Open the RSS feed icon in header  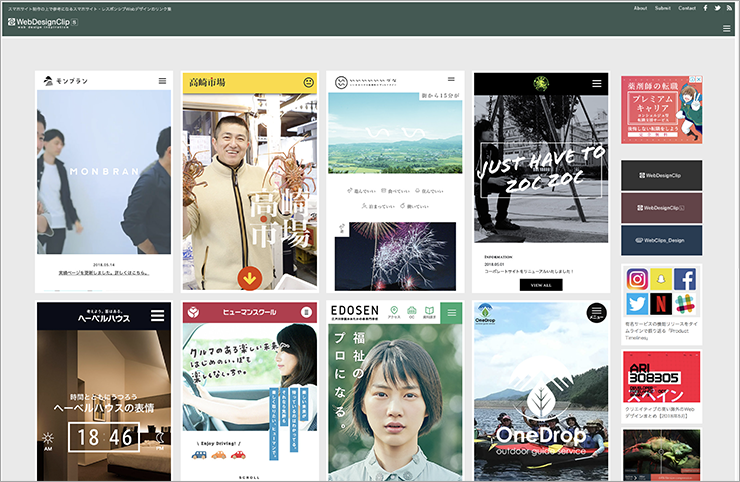(x=729, y=8)
